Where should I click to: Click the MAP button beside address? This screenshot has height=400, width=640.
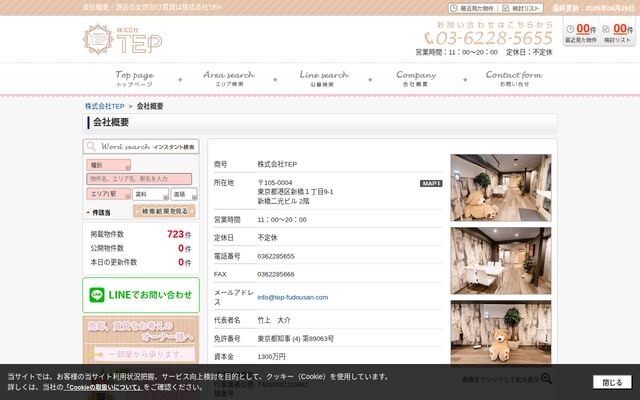tap(431, 184)
